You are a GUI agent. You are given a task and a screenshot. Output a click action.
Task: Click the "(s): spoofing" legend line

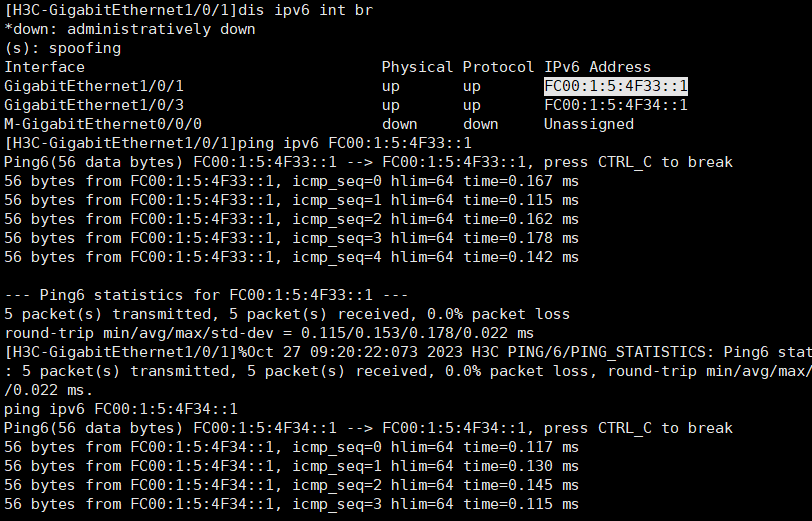(x=63, y=48)
